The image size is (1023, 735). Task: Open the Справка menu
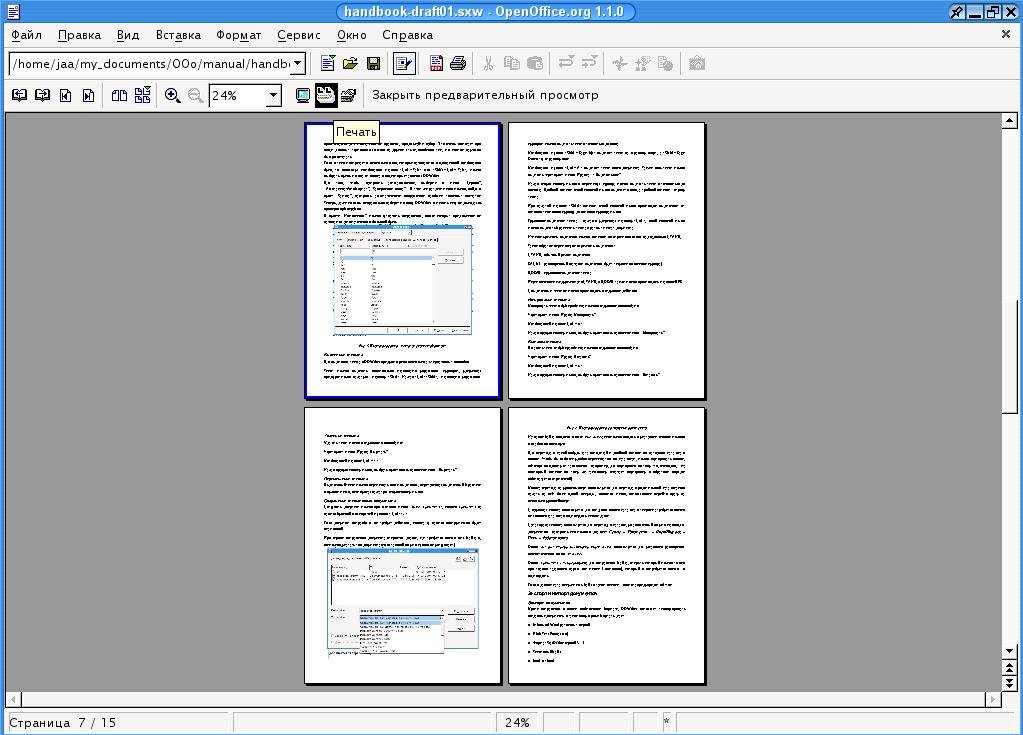[408, 35]
